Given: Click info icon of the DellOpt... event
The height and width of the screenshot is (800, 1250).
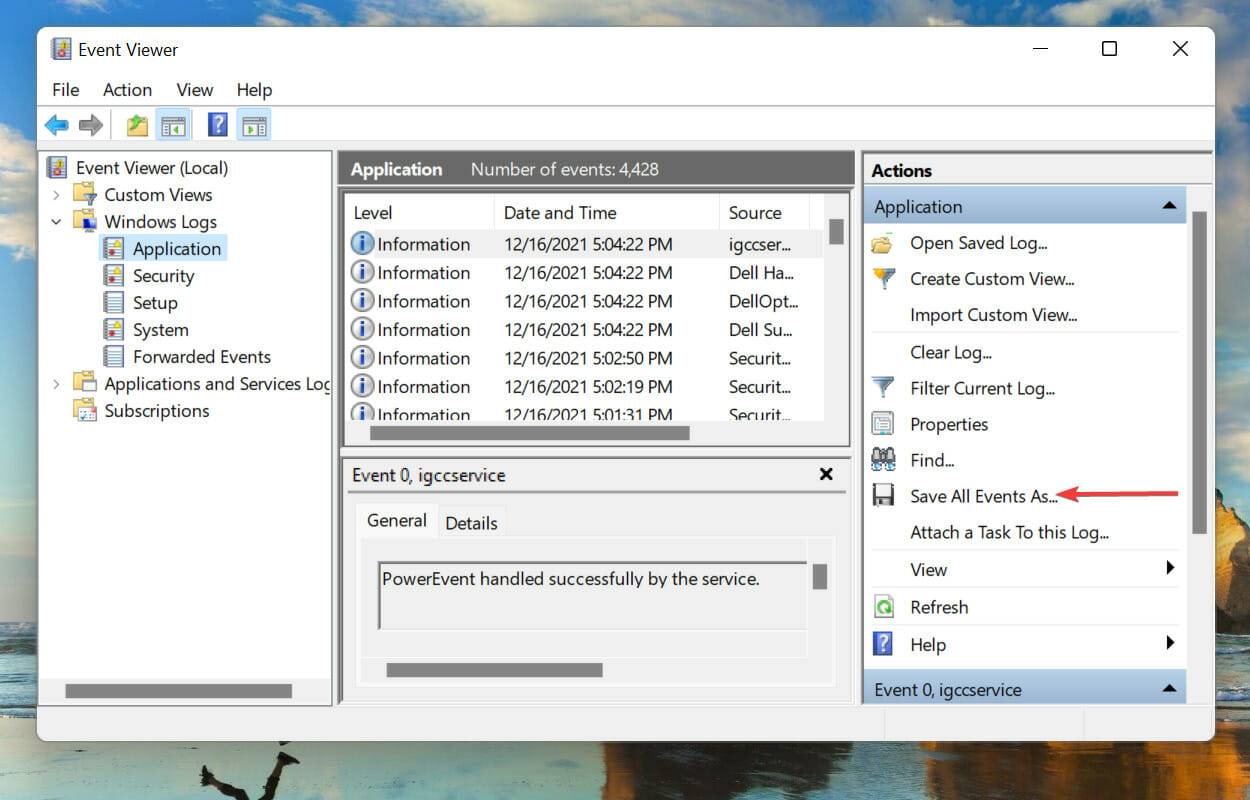Looking at the screenshot, I should 362,300.
